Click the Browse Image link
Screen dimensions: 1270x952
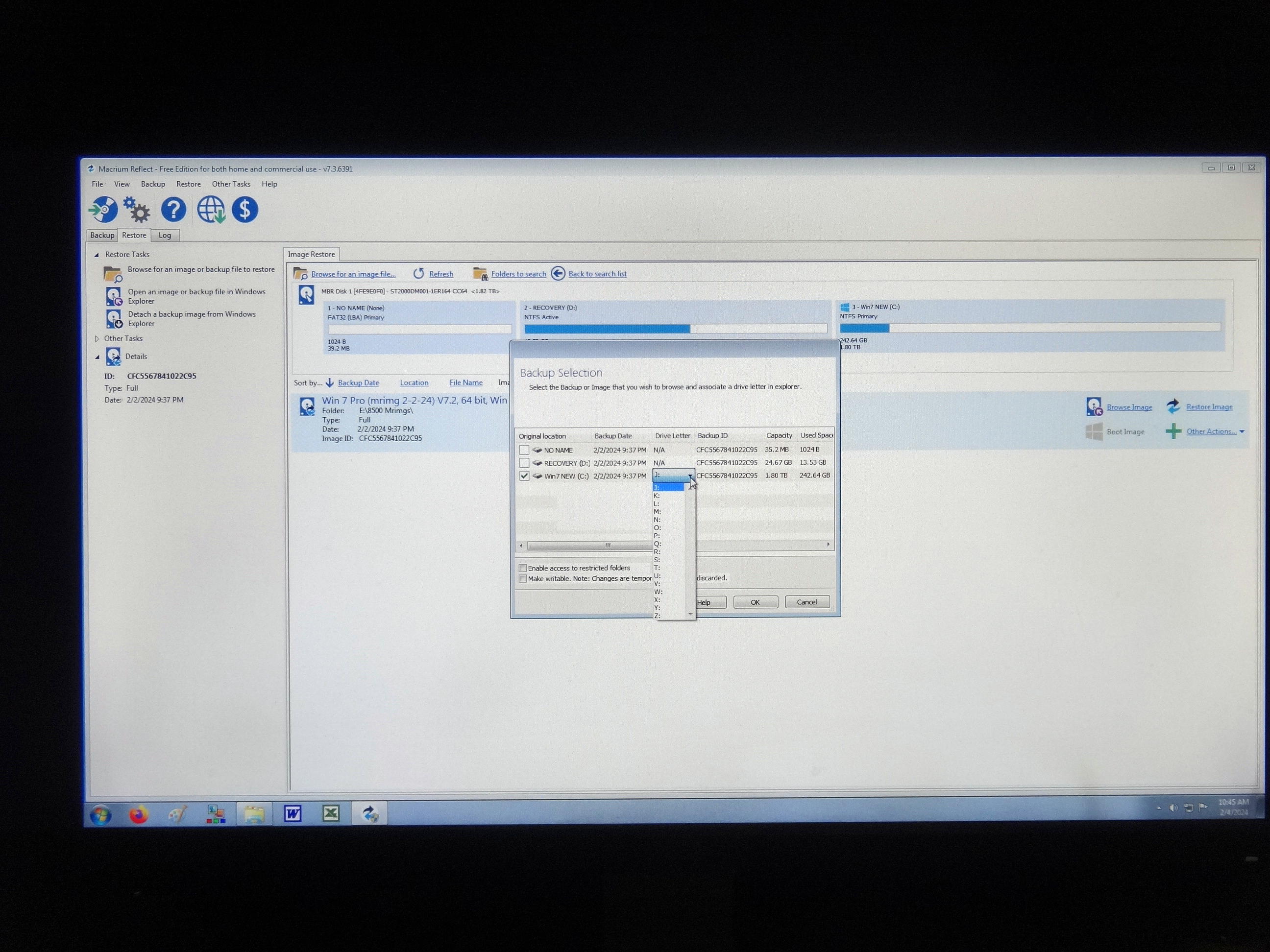(x=1129, y=407)
